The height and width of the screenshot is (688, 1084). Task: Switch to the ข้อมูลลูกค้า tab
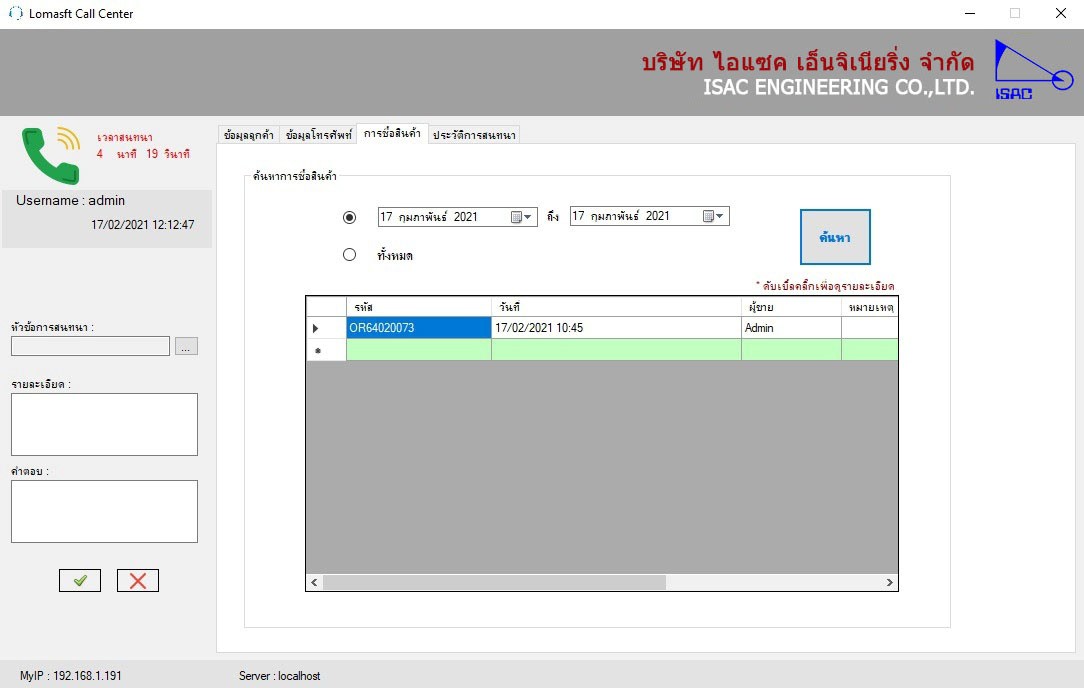249,135
